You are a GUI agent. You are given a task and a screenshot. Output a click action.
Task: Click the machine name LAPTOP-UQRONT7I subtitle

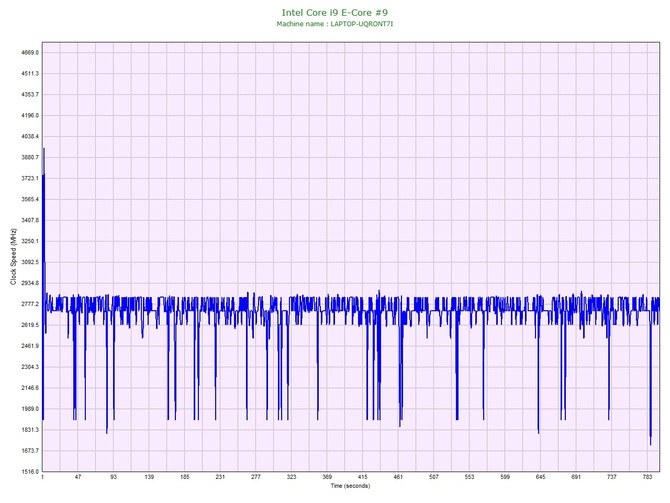[x=335, y=24]
